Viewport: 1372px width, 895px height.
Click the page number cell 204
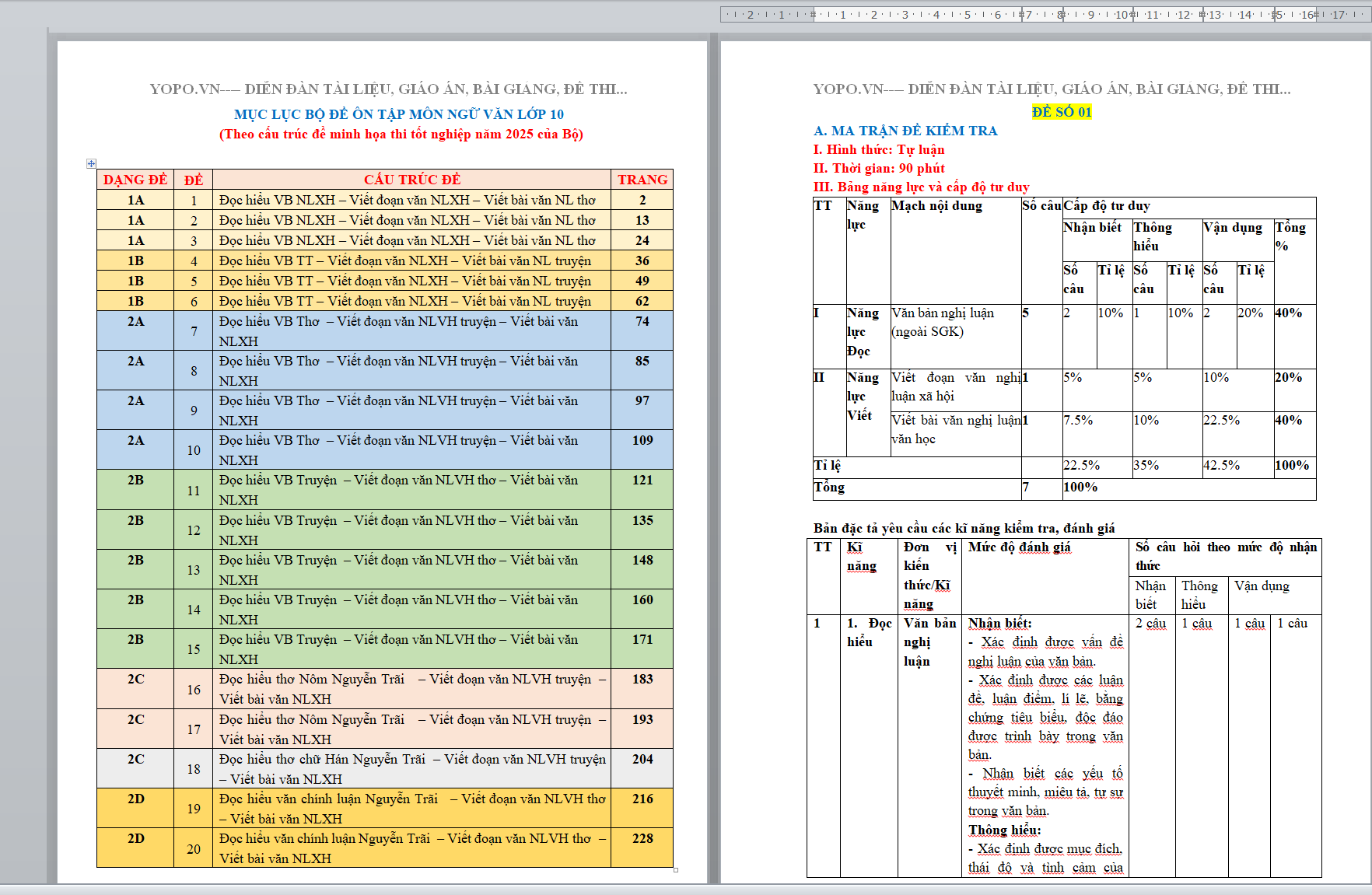(642, 769)
